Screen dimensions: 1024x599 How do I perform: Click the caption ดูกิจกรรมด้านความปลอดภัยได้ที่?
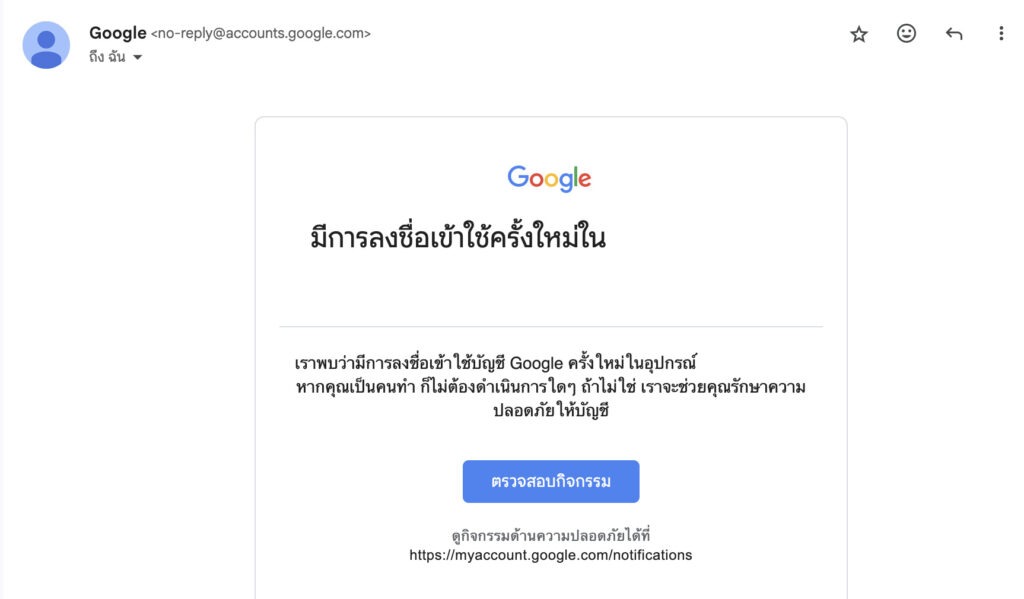tap(550, 535)
